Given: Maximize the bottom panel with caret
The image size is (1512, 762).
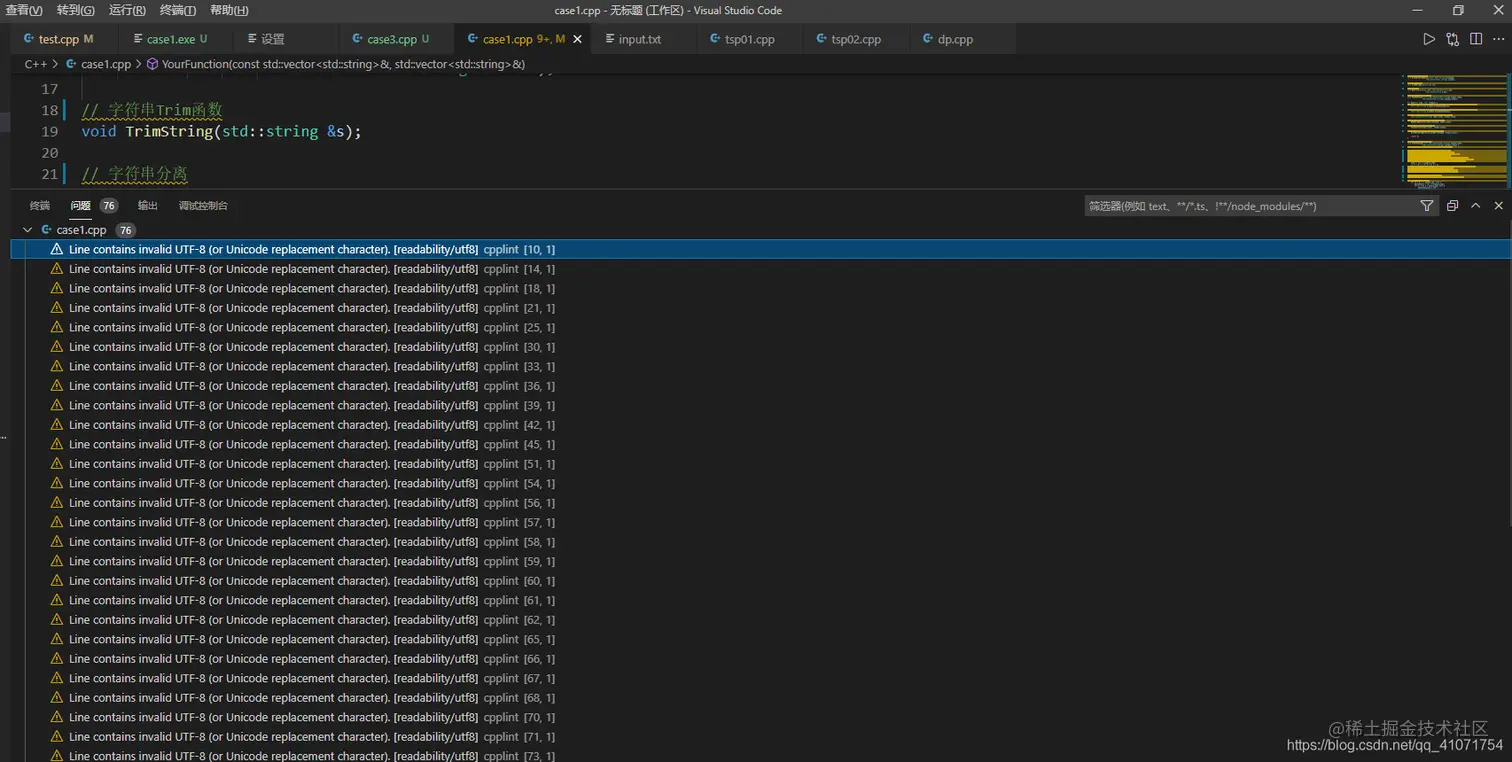Looking at the screenshot, I should point(1475,206).
